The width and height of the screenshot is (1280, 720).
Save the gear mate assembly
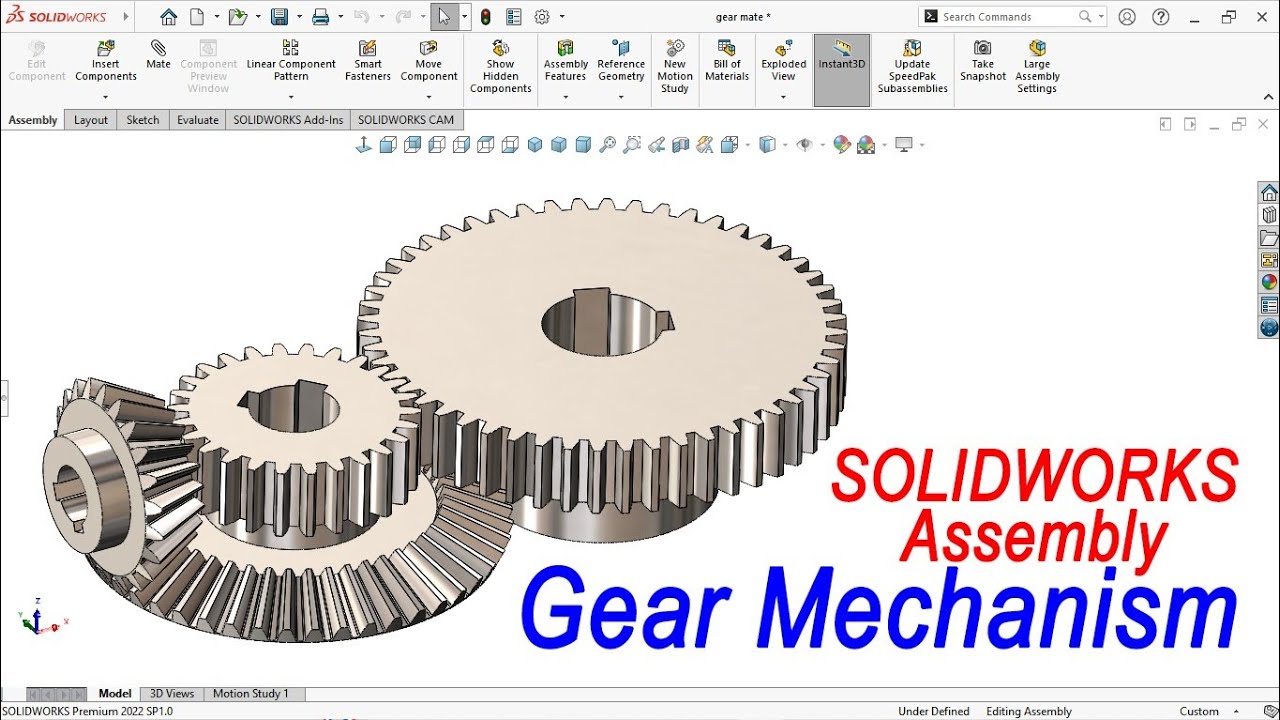279,17
